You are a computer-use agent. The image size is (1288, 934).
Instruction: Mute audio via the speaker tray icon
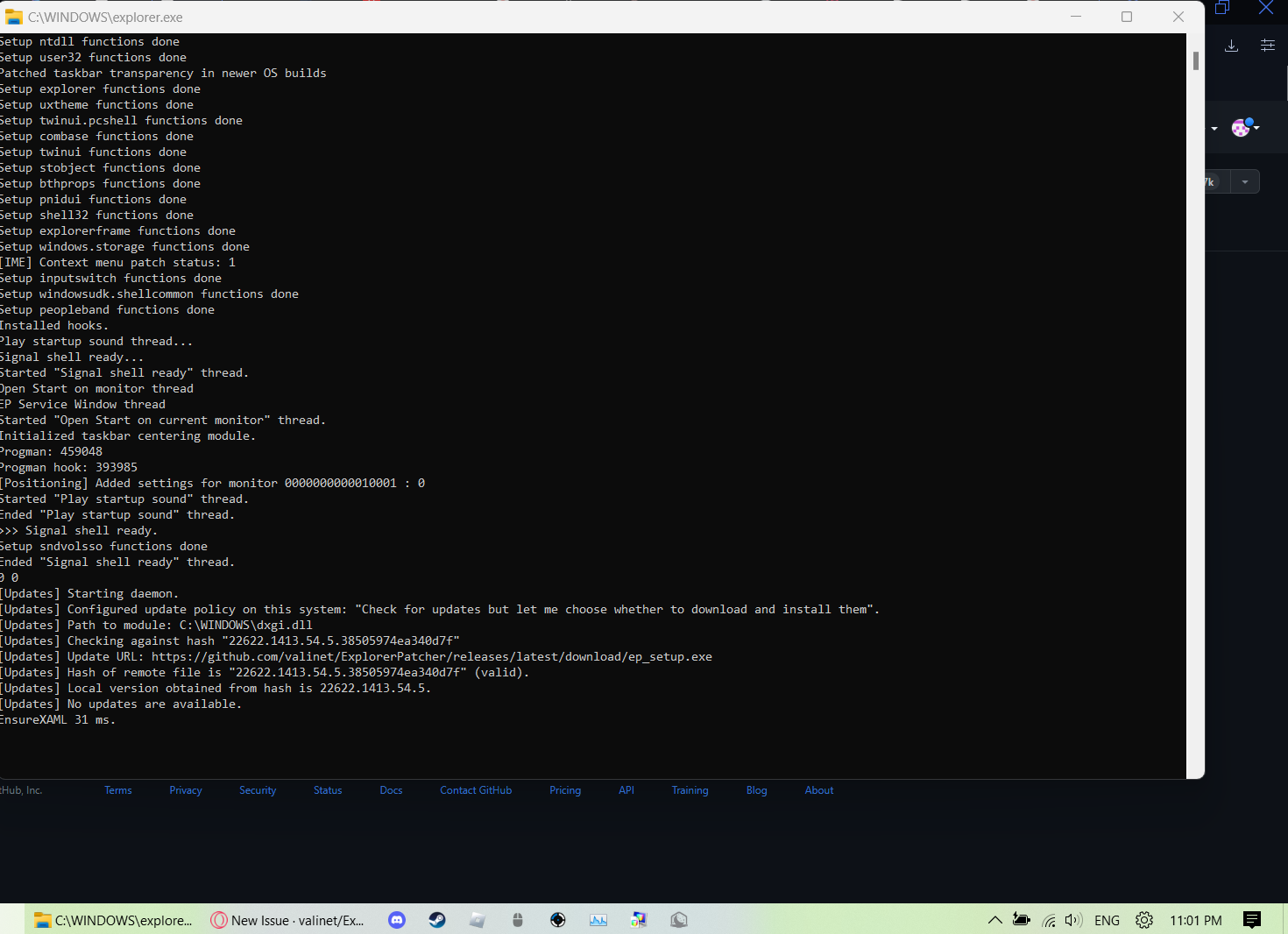pos(1072,920)
